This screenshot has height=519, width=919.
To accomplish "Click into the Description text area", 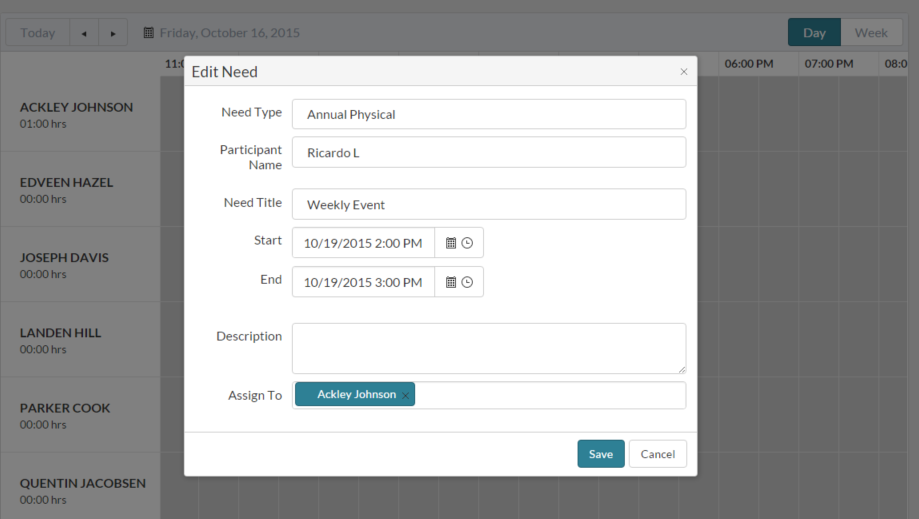I will point(489,349).
